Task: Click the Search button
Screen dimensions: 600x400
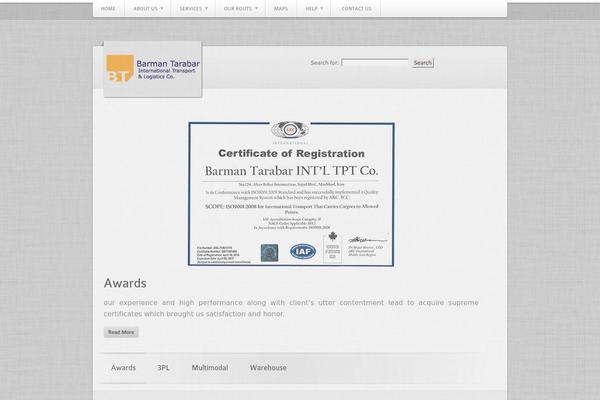Action: [x=423, y=63]
